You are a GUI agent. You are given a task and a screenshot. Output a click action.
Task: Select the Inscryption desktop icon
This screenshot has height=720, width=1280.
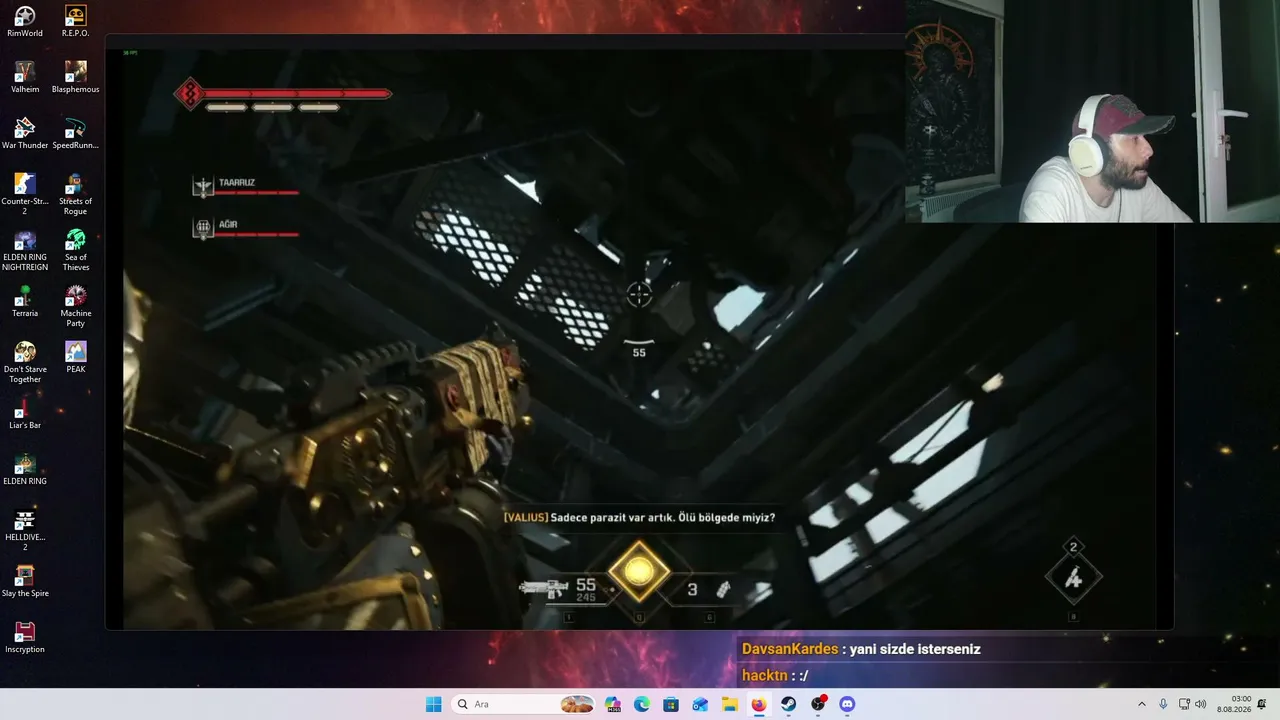click(x=25, y=637)
